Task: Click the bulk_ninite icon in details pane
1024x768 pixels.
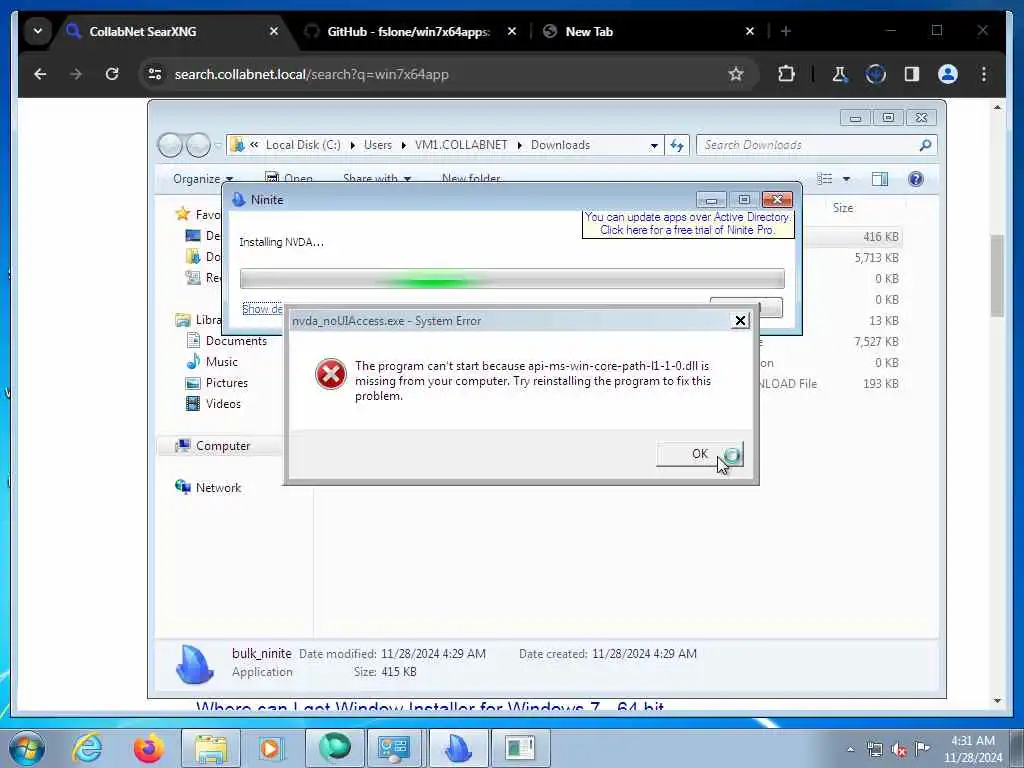Action: coord(195,664)
